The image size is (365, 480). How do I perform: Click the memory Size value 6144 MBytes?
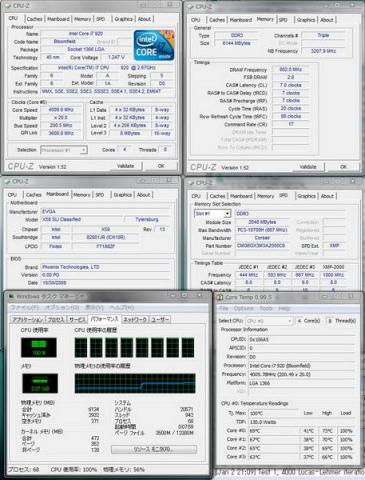236,43
